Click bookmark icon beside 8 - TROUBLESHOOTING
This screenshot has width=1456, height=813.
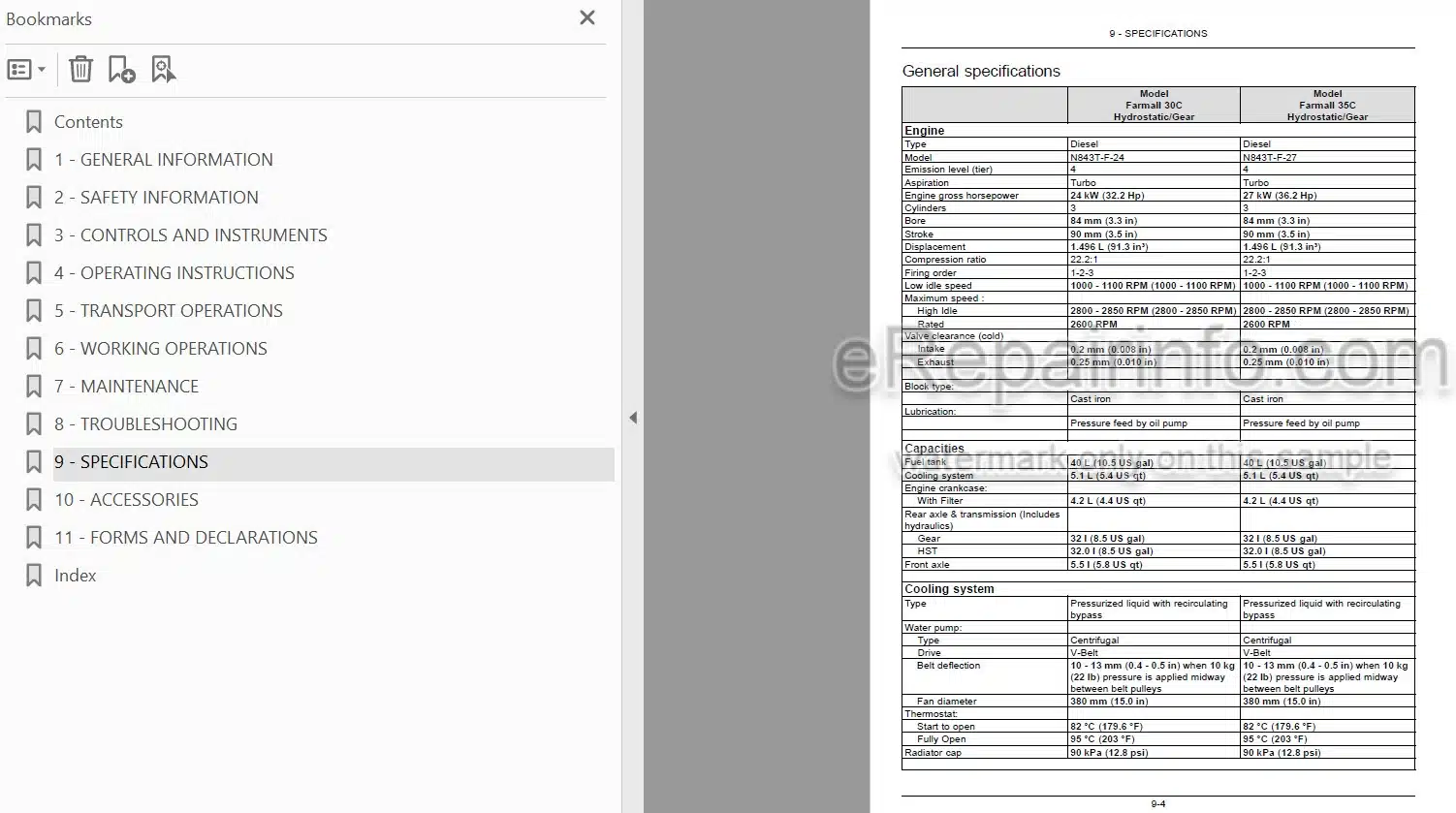pyautogui.click(x=34, y=424)
